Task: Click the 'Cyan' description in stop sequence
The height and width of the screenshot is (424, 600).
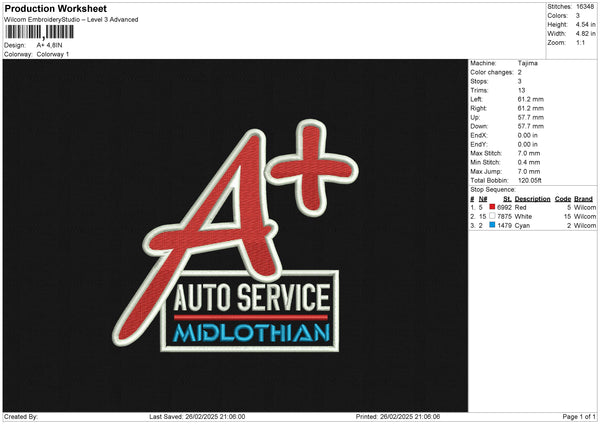Action: point(522,226)
